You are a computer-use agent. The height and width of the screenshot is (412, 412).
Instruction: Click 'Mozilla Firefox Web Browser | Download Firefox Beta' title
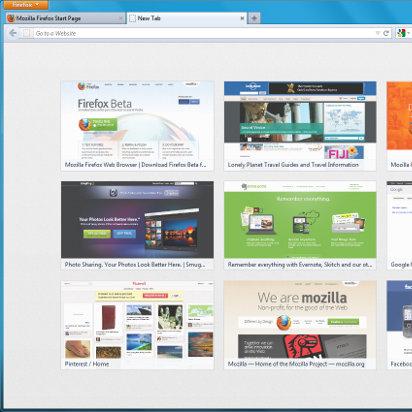135,165
